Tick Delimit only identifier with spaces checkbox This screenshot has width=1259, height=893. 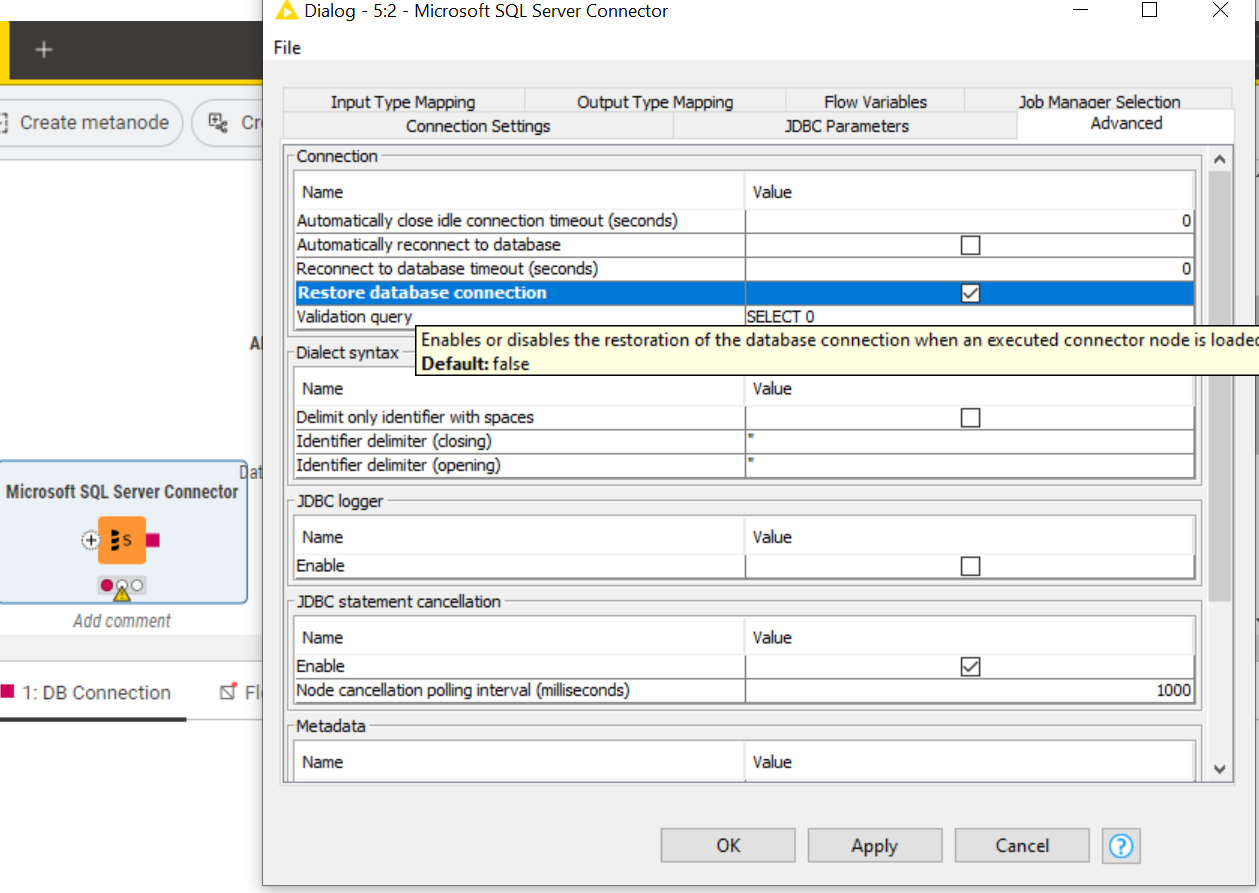[x=970, y=417]
